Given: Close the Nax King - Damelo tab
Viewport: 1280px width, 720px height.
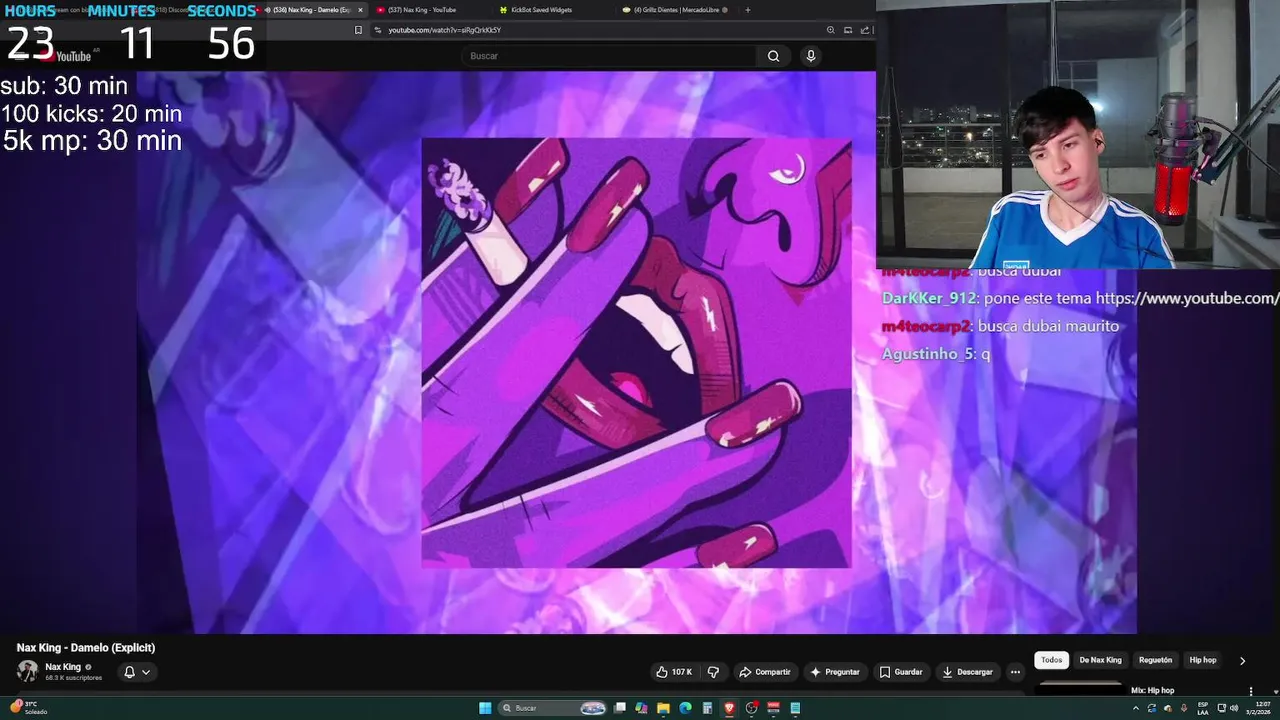Looking at the screenshot, I should [x=360, y=10].
